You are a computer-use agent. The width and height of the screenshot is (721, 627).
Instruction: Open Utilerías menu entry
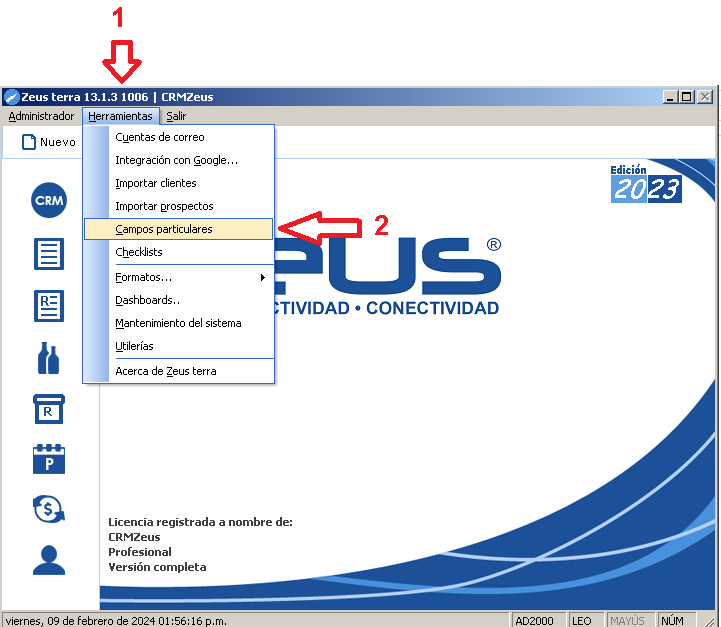coord(179,346)
